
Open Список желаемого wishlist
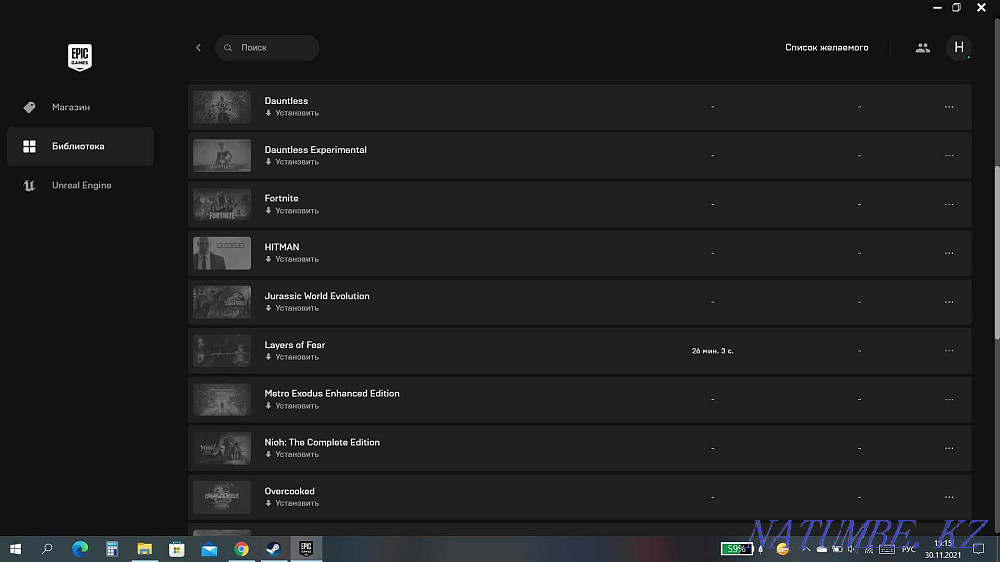pyautogui.click(x=827, y=48)
